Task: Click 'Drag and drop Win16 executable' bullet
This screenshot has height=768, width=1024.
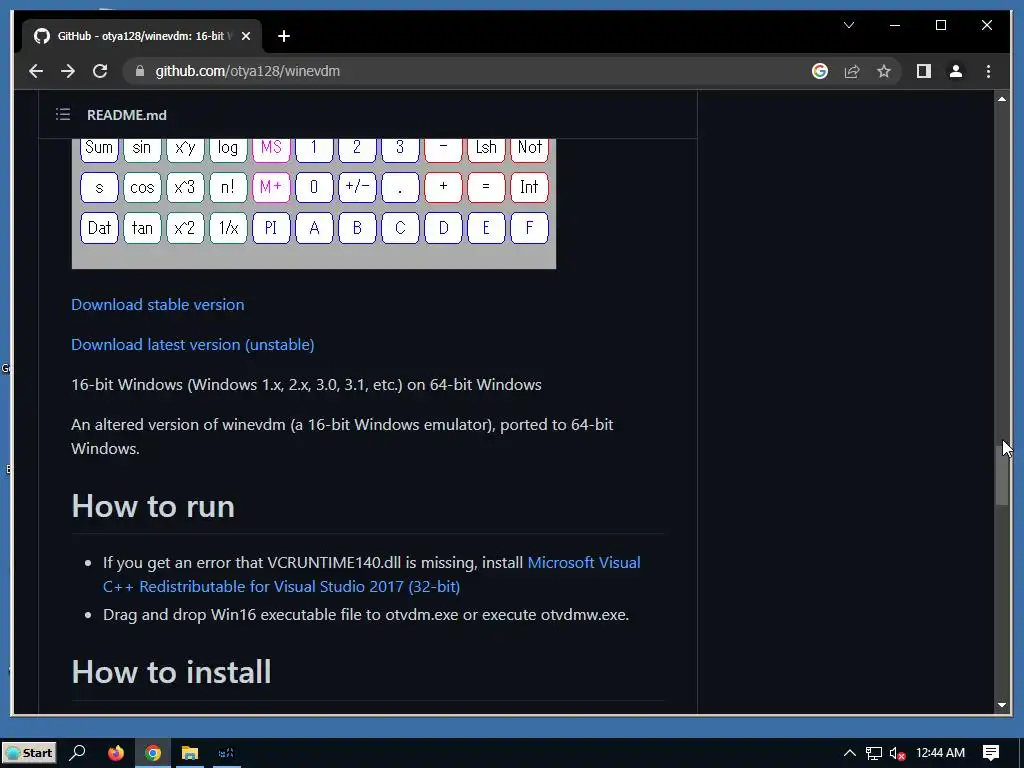Action: click(366, 615)
